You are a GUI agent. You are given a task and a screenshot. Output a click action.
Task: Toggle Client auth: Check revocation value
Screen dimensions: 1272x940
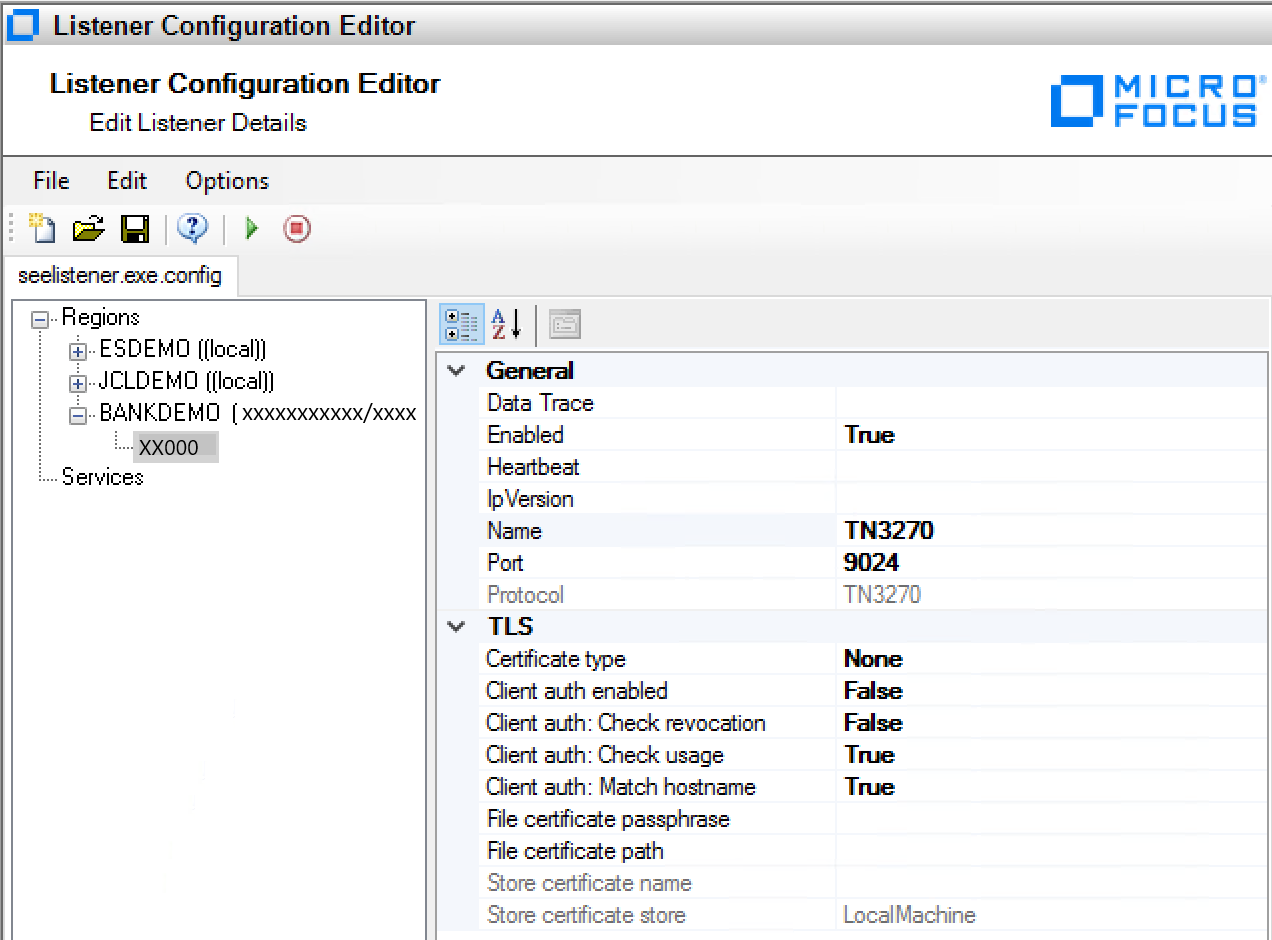[877, 722]
